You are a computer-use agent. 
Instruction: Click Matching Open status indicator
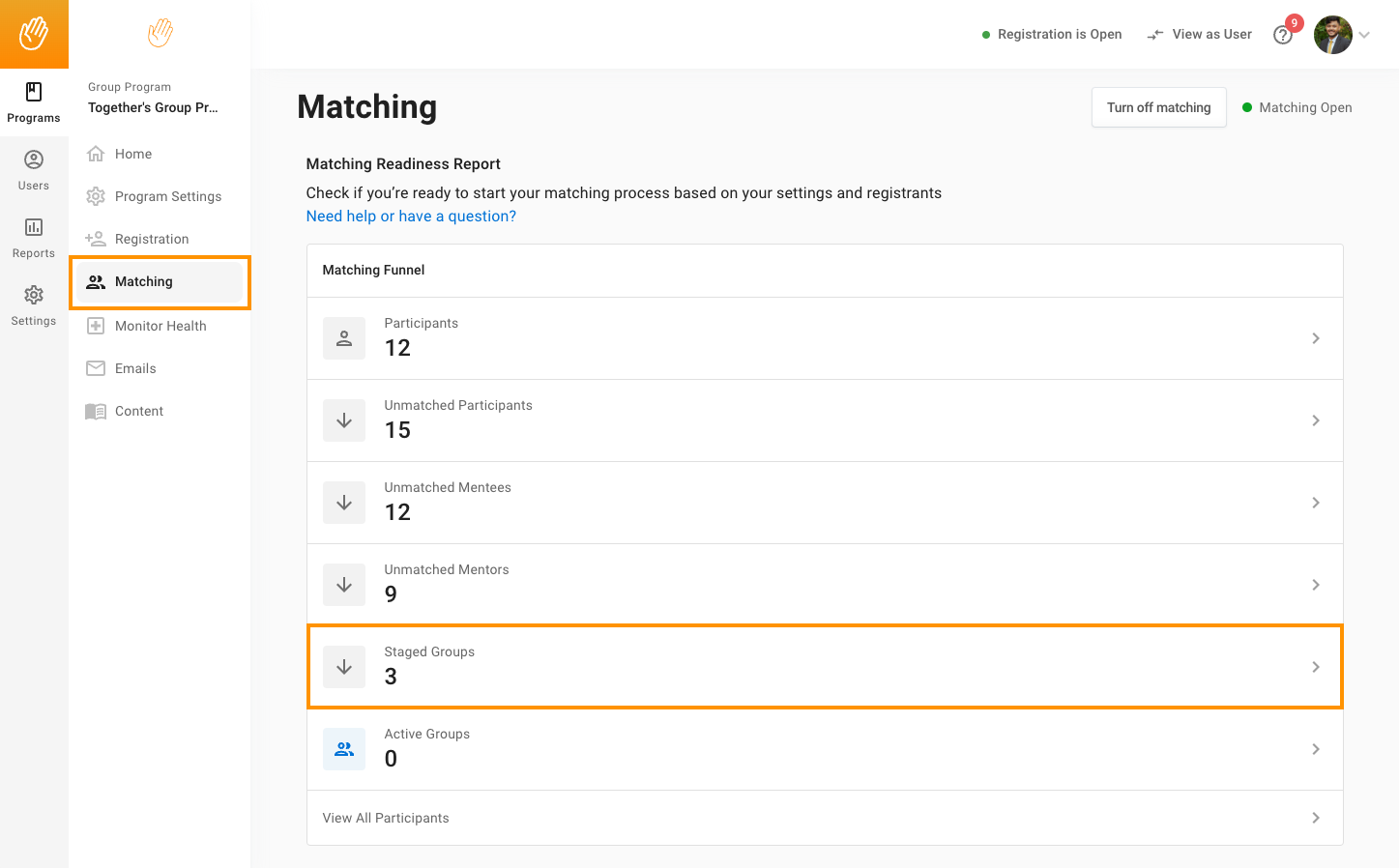[1297, 107]
